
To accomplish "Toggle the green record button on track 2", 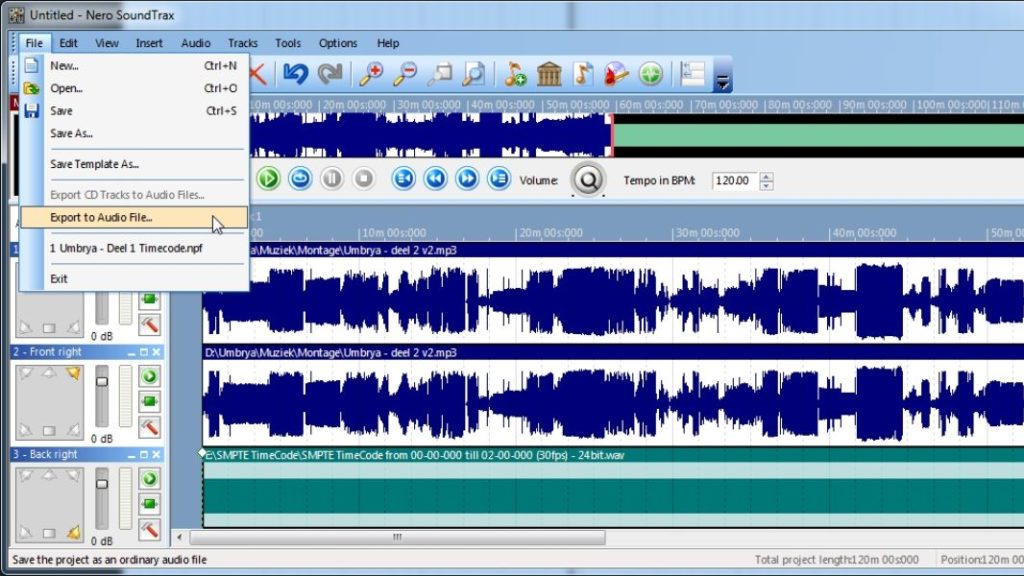I will tap(150, 402).
